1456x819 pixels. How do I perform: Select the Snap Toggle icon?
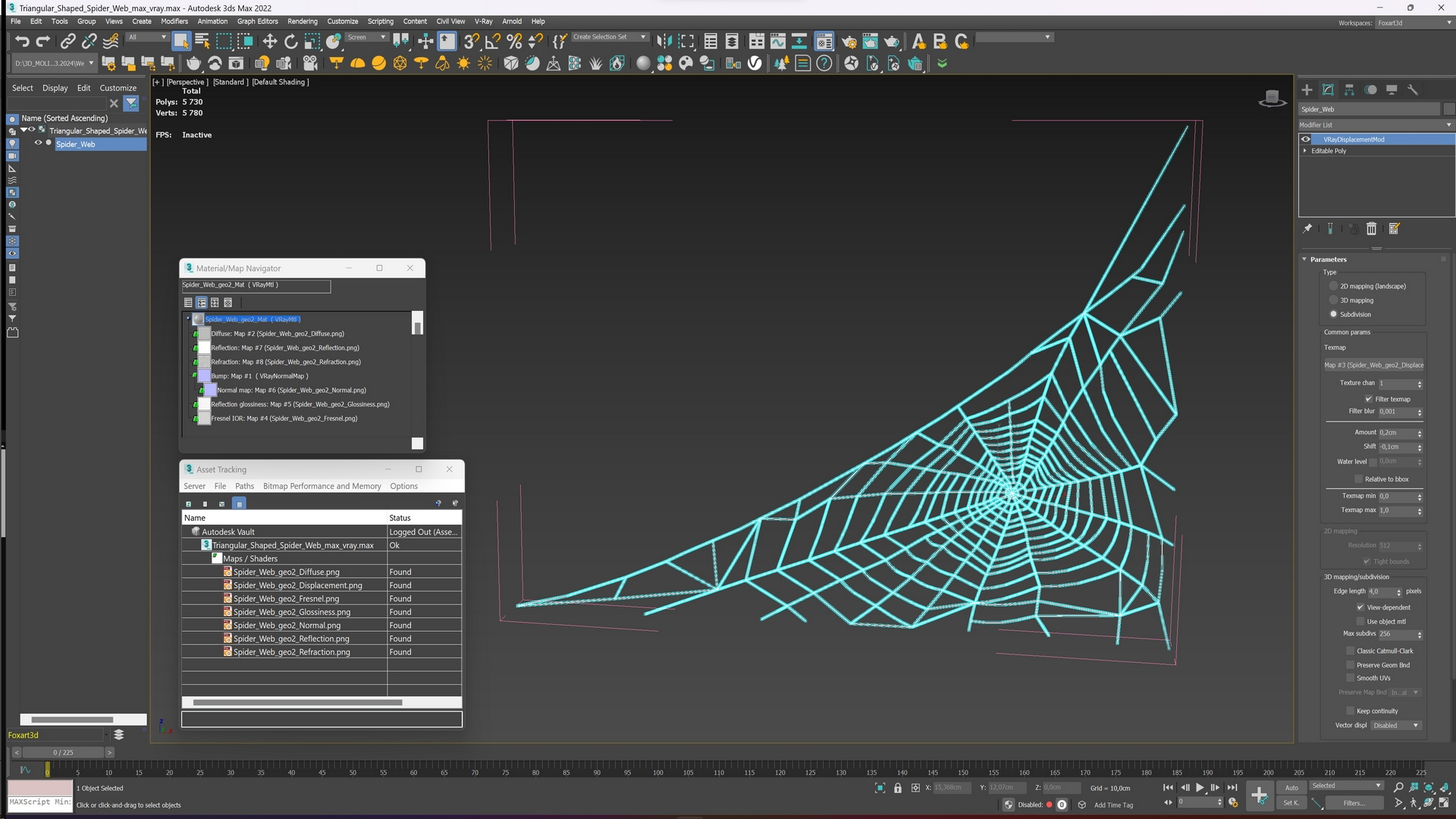(472, 40)
